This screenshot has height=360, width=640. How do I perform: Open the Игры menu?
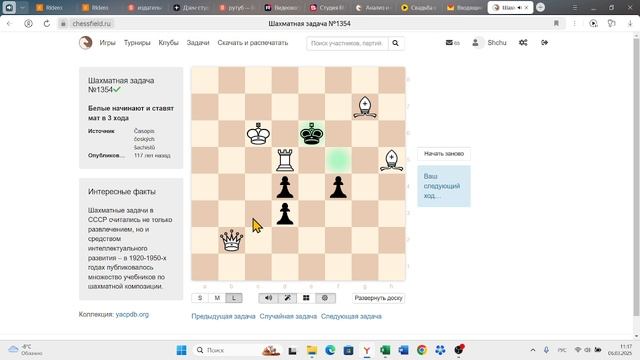pos(107,42)
